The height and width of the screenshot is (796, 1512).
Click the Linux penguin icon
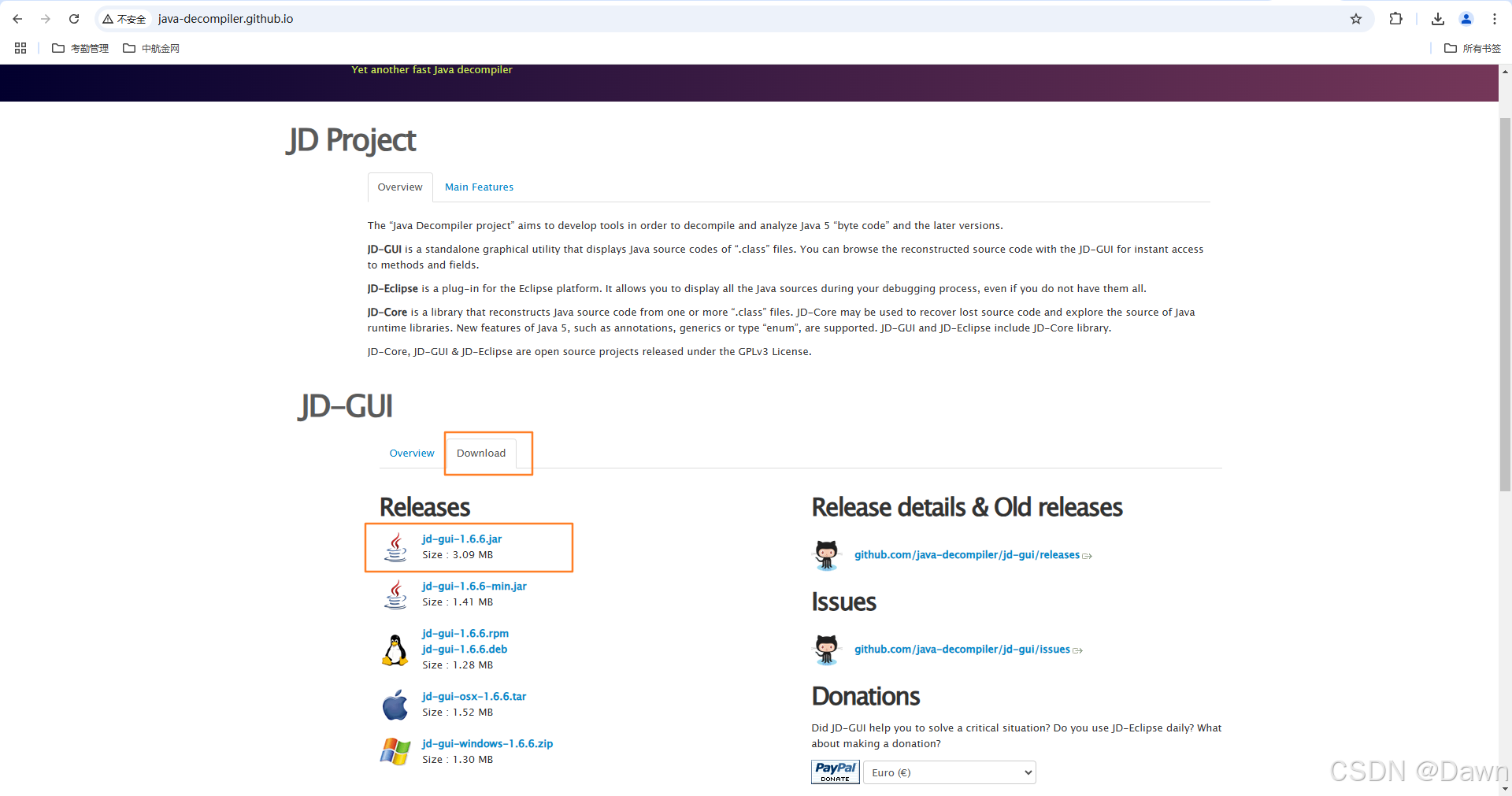coord(395,650)
